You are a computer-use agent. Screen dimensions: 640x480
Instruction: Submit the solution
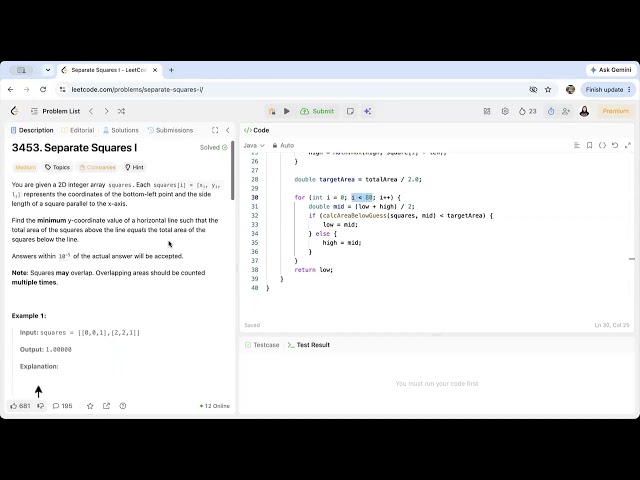317,111
